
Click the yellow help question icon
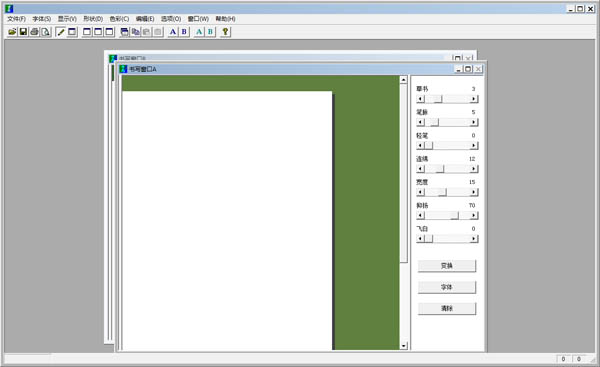(225, 32)
